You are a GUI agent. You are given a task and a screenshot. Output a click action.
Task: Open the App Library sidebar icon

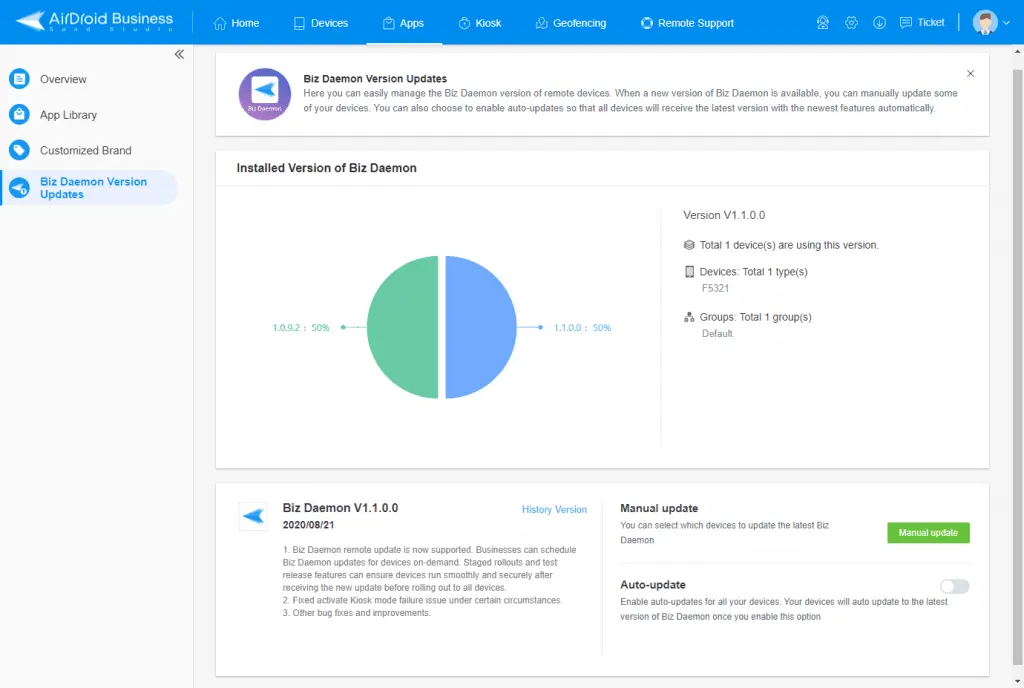pyautogui.click(x=19, y=115)
